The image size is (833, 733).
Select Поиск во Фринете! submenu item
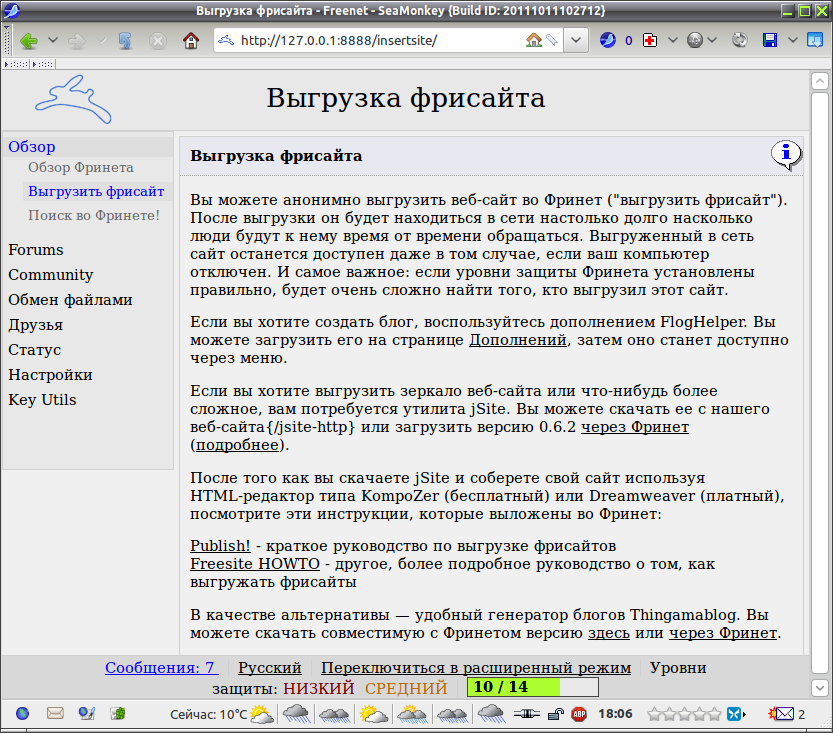click(94, 216)
